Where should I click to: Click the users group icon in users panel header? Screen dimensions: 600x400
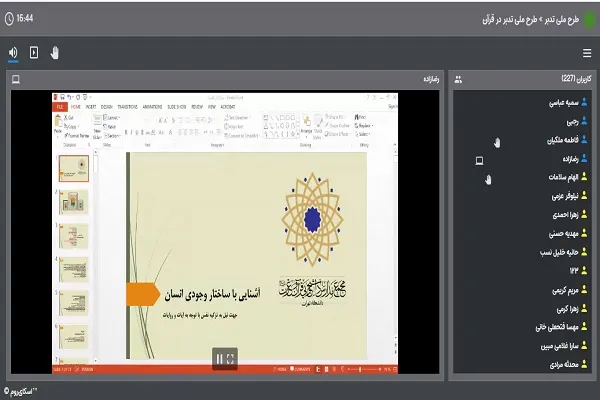[x=458, y=80]
